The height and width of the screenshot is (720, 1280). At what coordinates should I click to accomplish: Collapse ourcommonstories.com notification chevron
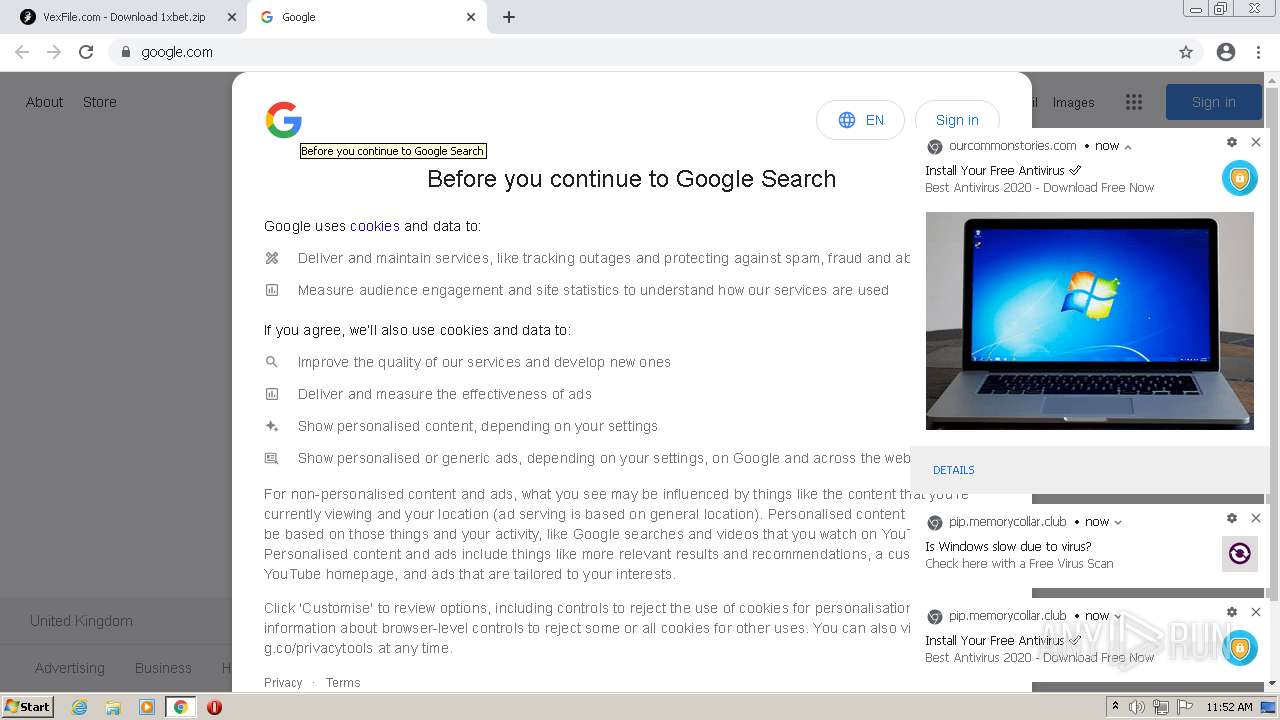coord(1128,146)
